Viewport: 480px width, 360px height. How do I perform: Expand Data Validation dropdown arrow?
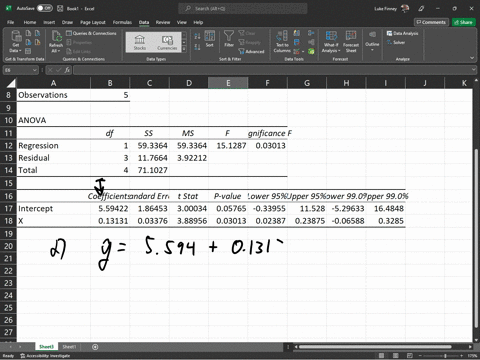coord(303,52)
